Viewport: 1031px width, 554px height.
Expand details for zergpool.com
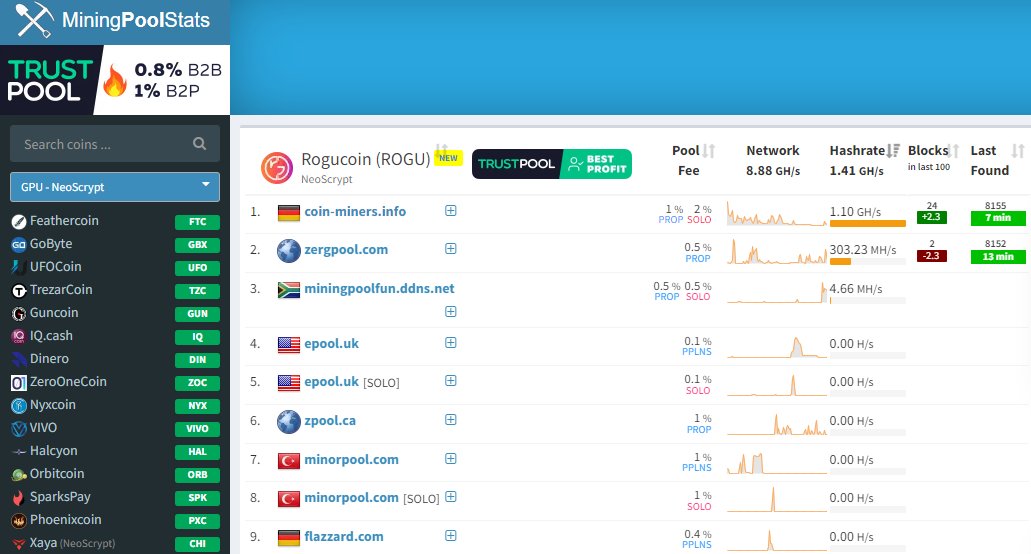click(x=450, y=249)
